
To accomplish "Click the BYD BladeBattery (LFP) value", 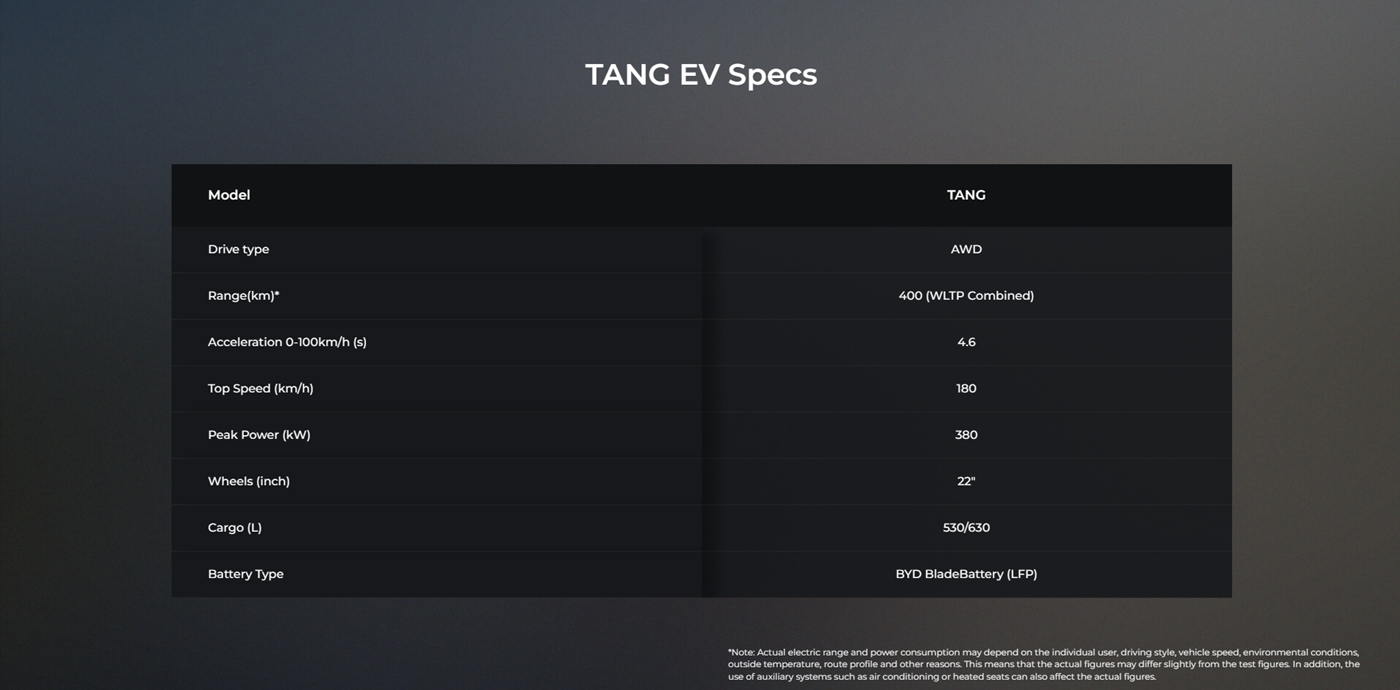I will [966, 574].
